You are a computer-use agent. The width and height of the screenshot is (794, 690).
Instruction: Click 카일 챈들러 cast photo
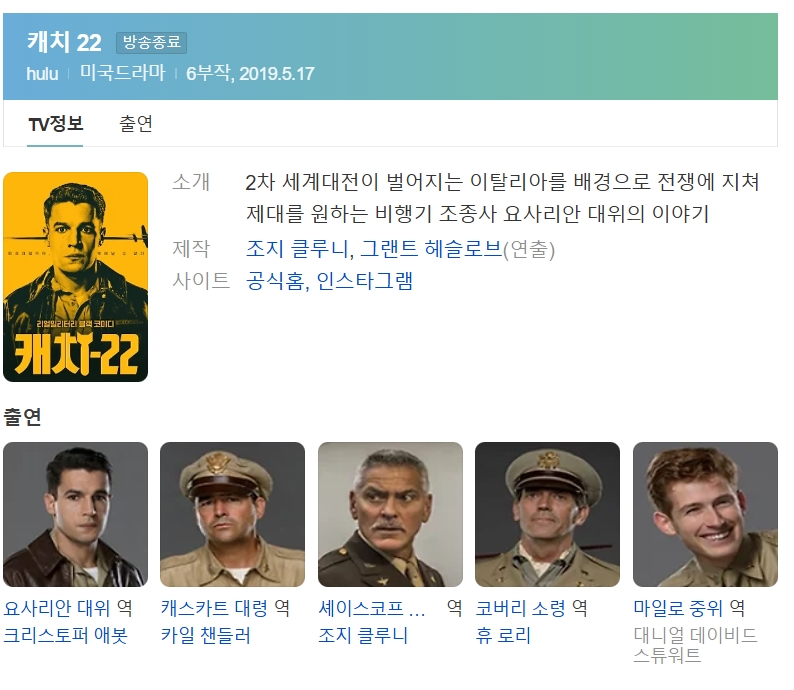232,514
